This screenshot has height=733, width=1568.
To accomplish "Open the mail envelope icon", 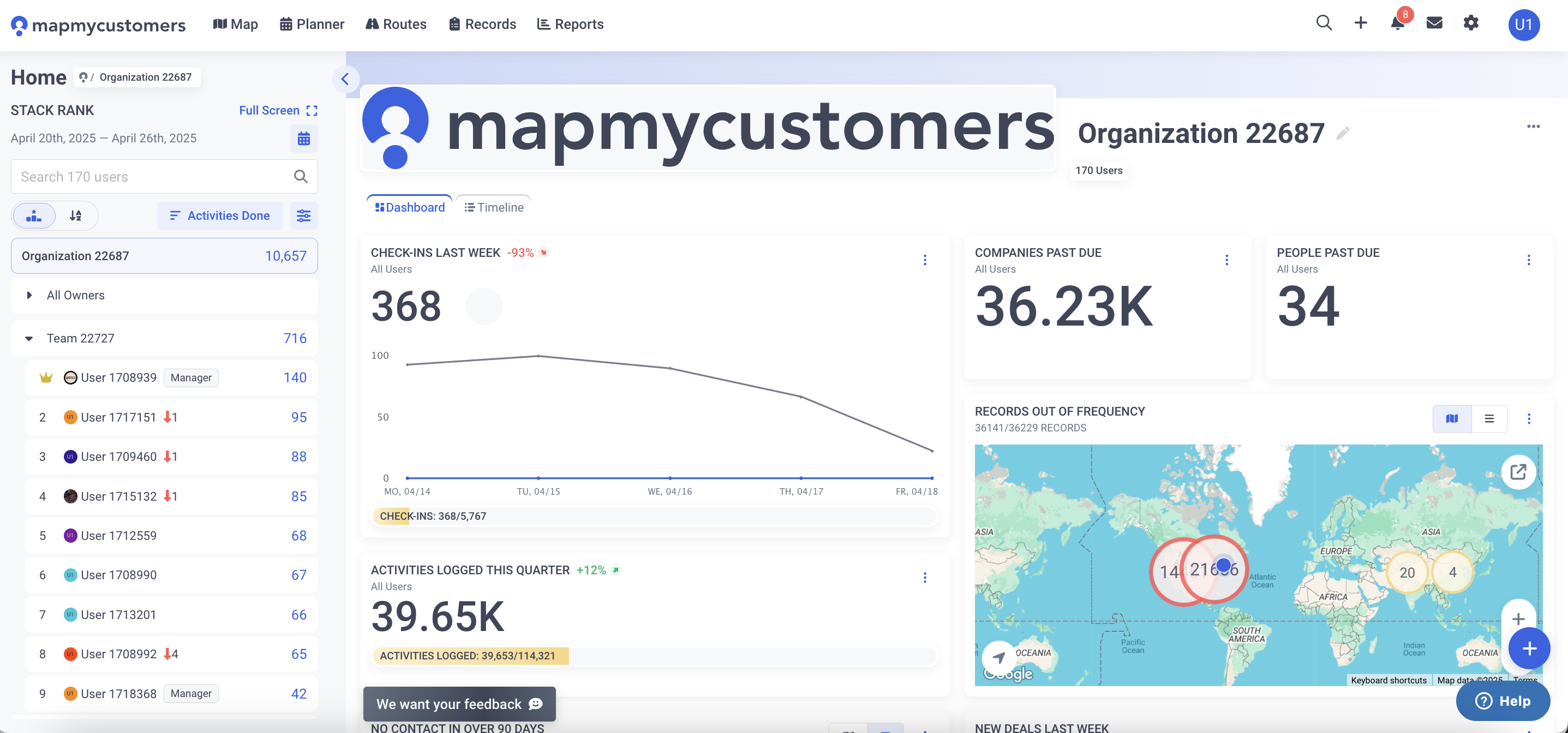I will [1434, 23].
